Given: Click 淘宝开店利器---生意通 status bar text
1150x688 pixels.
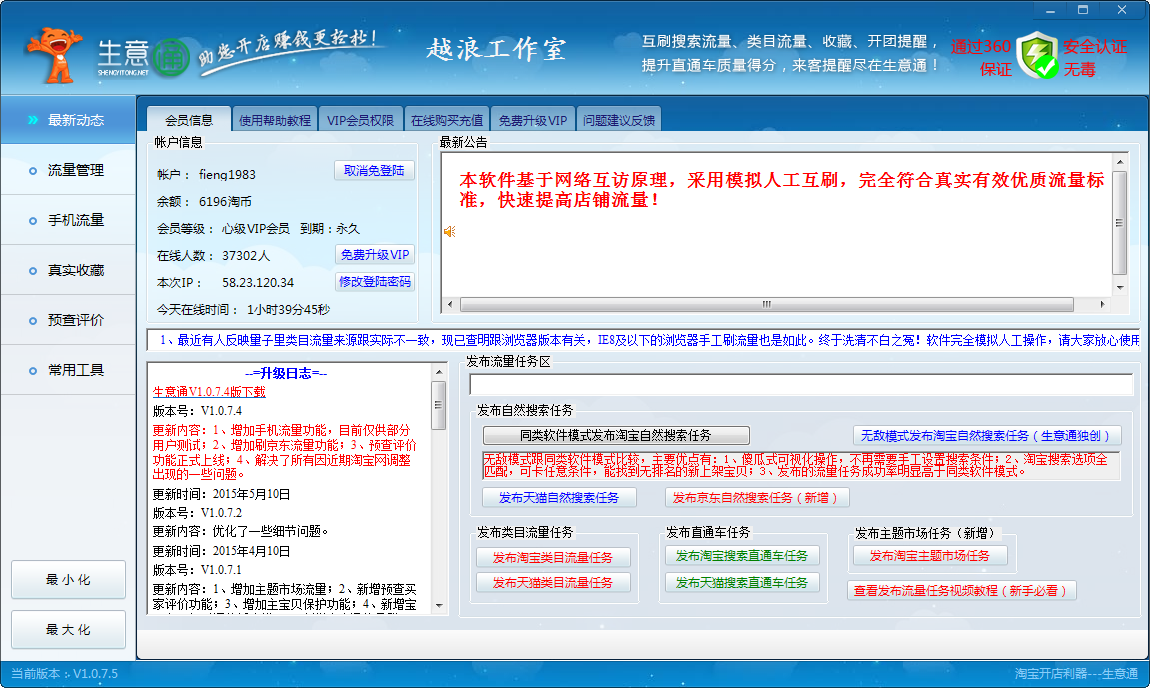Looking at the screenshot, I should tap(1076, 673).
